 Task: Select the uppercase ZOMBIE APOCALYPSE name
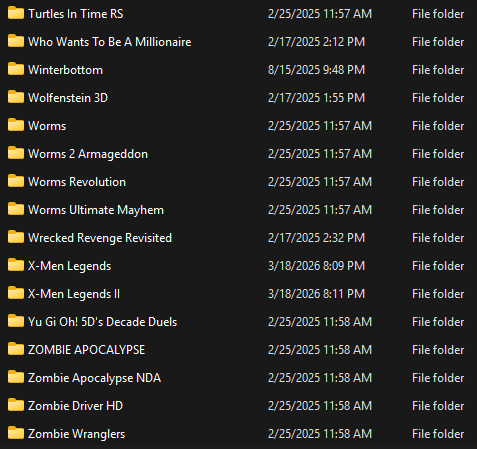(x=87, y=350)
